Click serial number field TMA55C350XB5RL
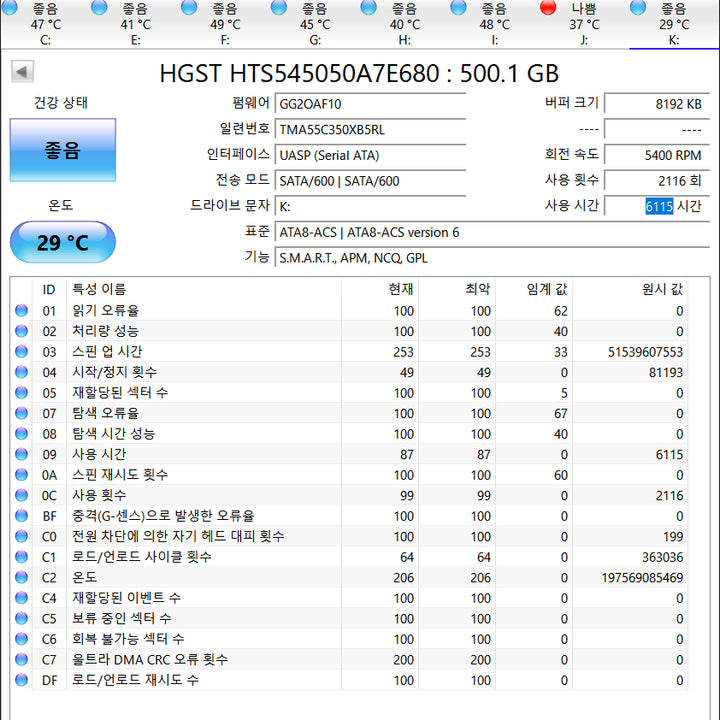This screenshot has height=720, width=720. (x=370, y=129)
